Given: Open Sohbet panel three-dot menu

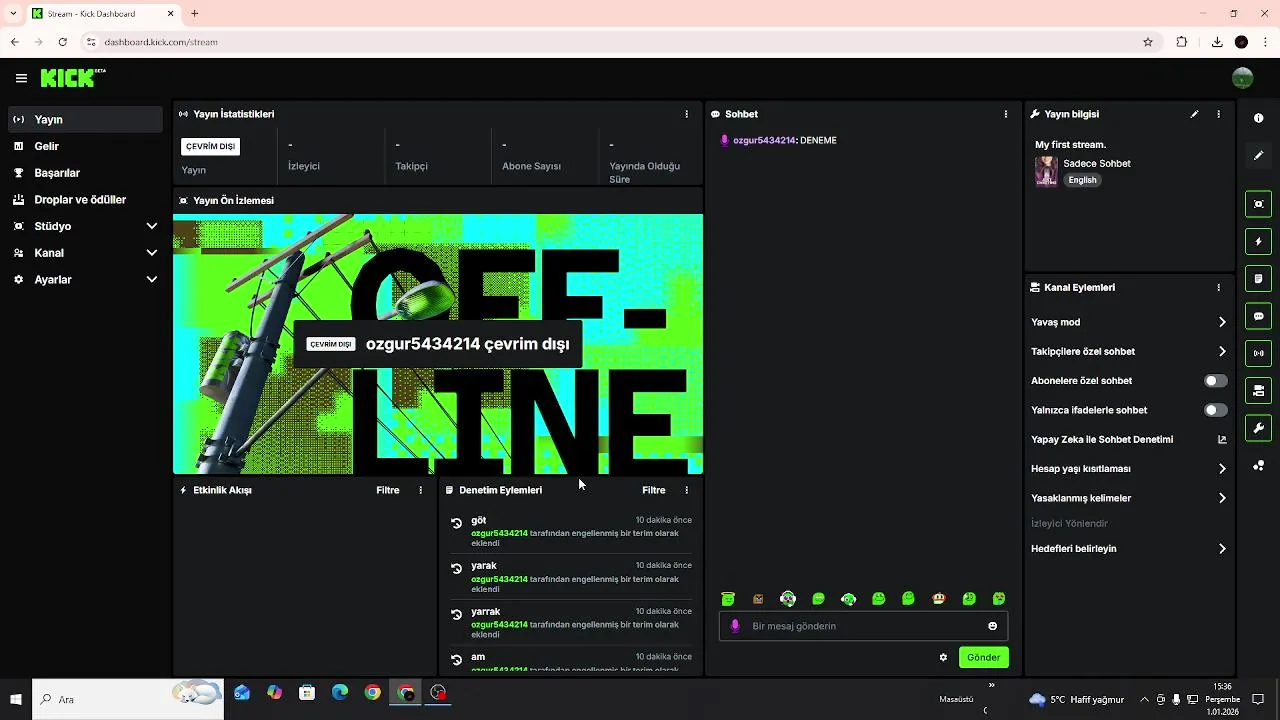Looking at the screenshot, I should click(1005, 114).
